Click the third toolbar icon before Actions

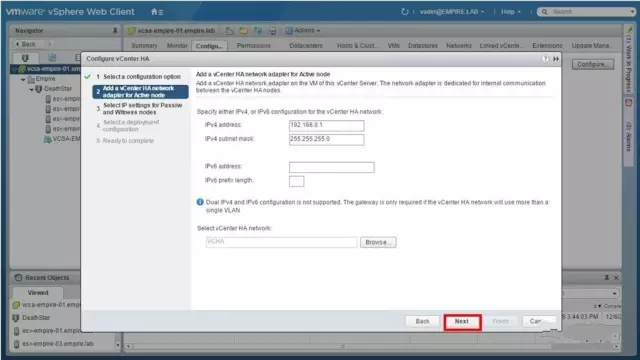(x=258, y=31)
